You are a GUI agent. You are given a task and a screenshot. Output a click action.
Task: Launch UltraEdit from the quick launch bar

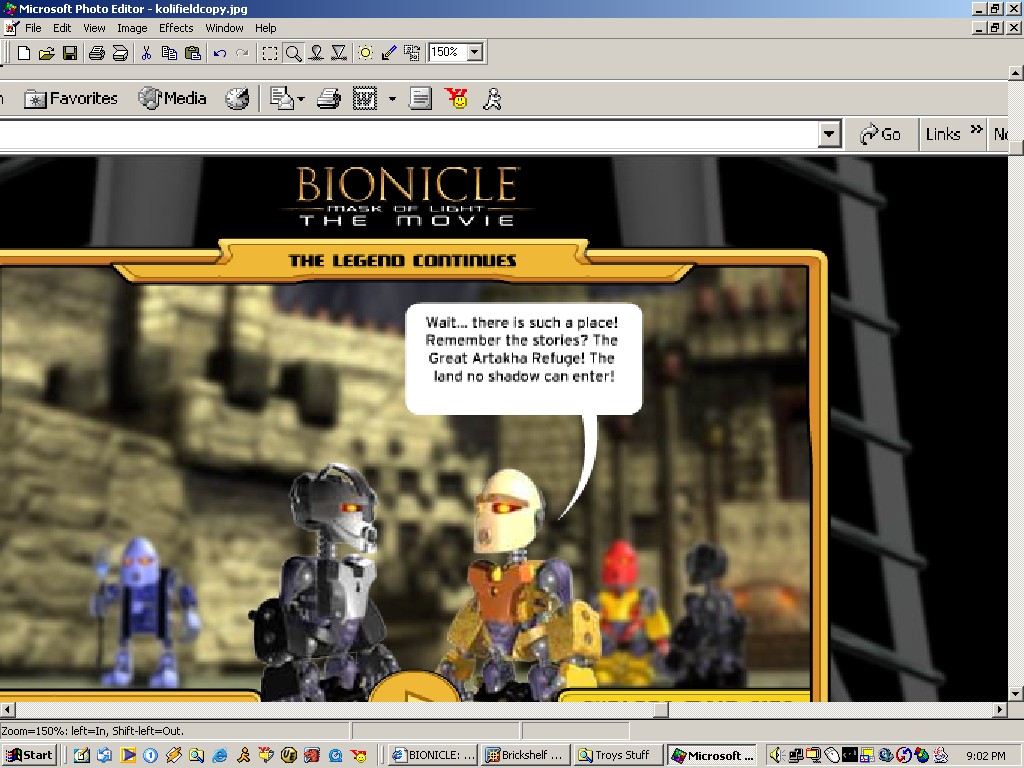tap(289, 756)
